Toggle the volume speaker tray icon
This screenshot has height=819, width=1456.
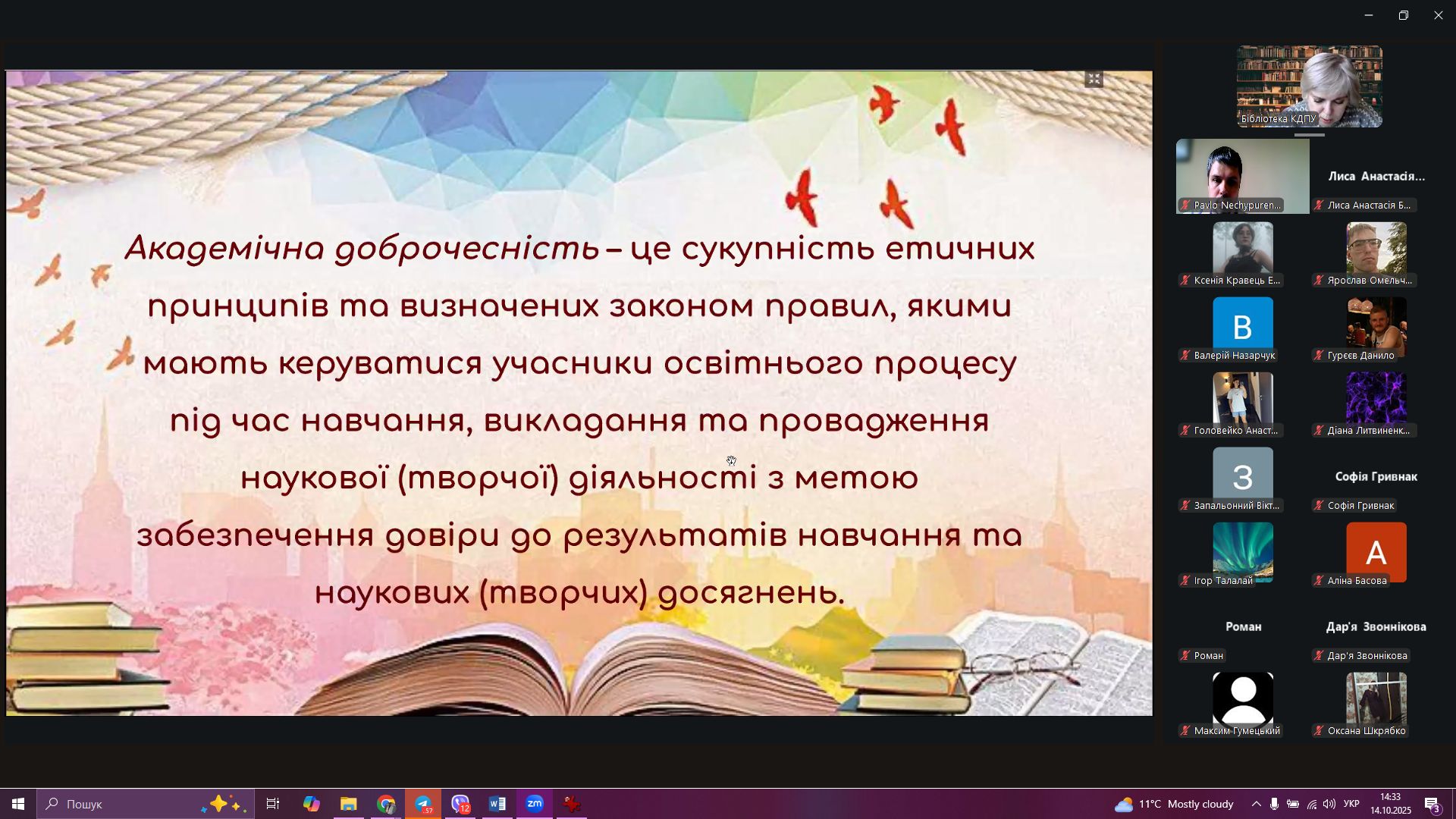(x=1329, y=804)
